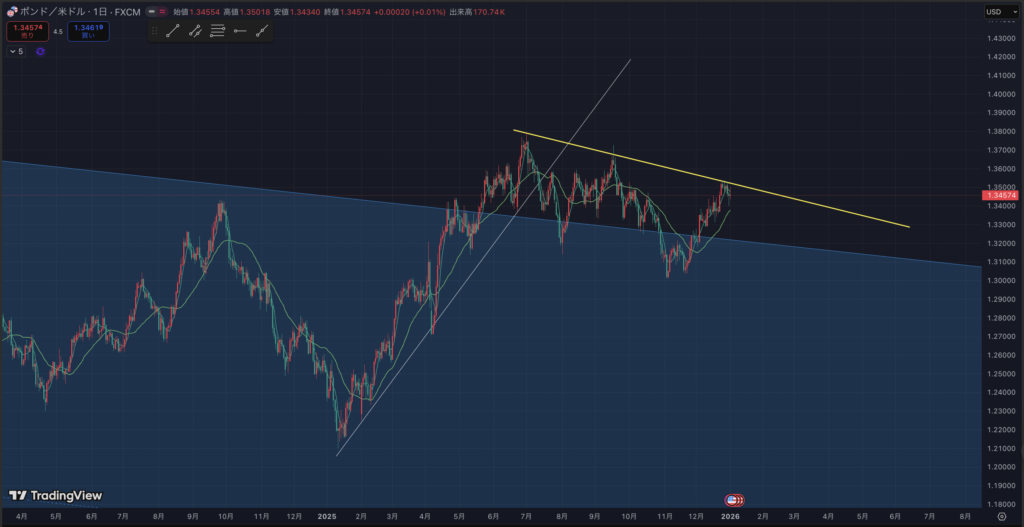Click the drawing toolbar drag handle
The width and height of the screenshot is (1024, 527).
[153, 31]
